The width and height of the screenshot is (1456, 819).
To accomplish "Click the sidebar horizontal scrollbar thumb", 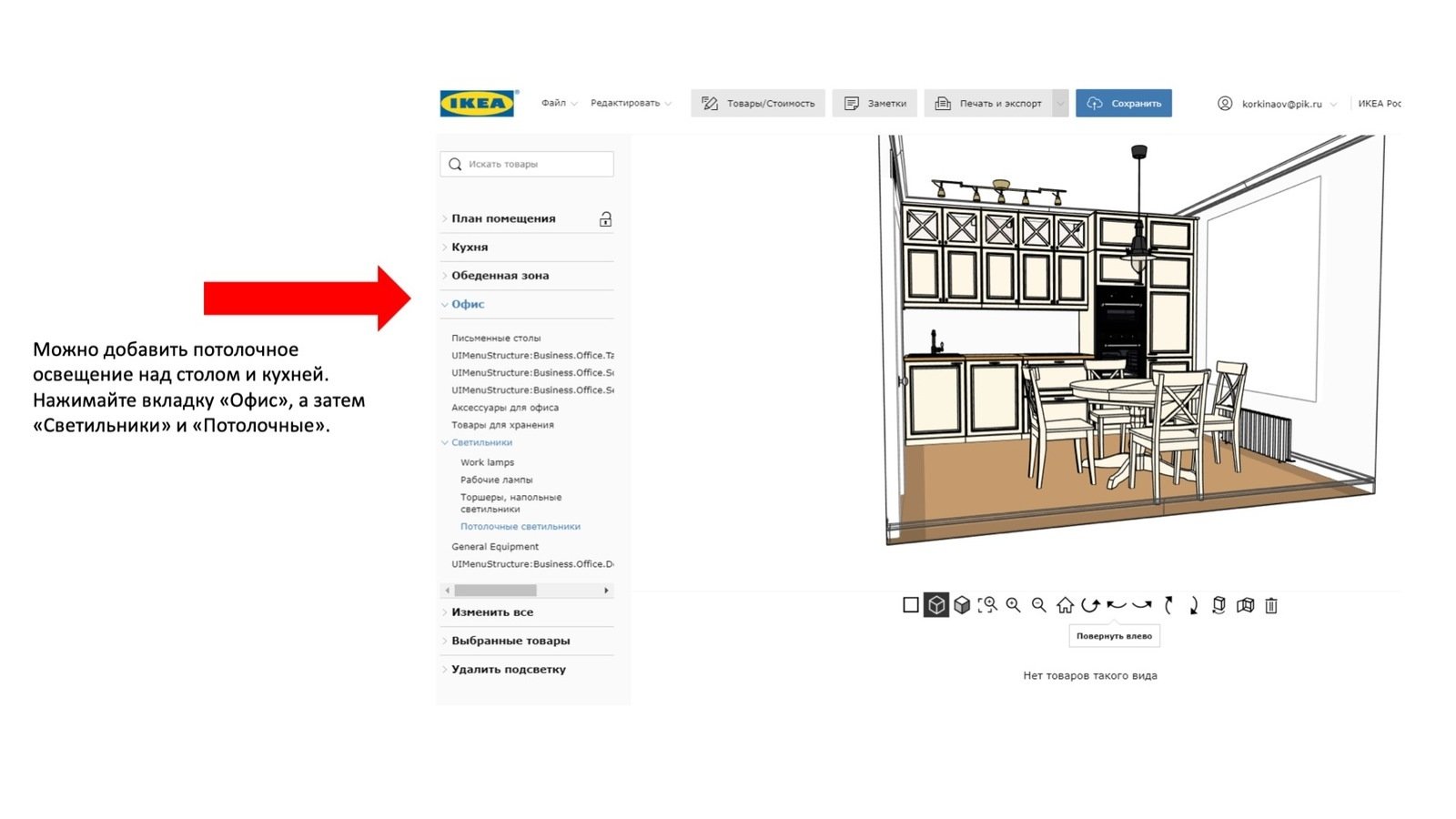I will pyautogui.click(x=495, y=591).
